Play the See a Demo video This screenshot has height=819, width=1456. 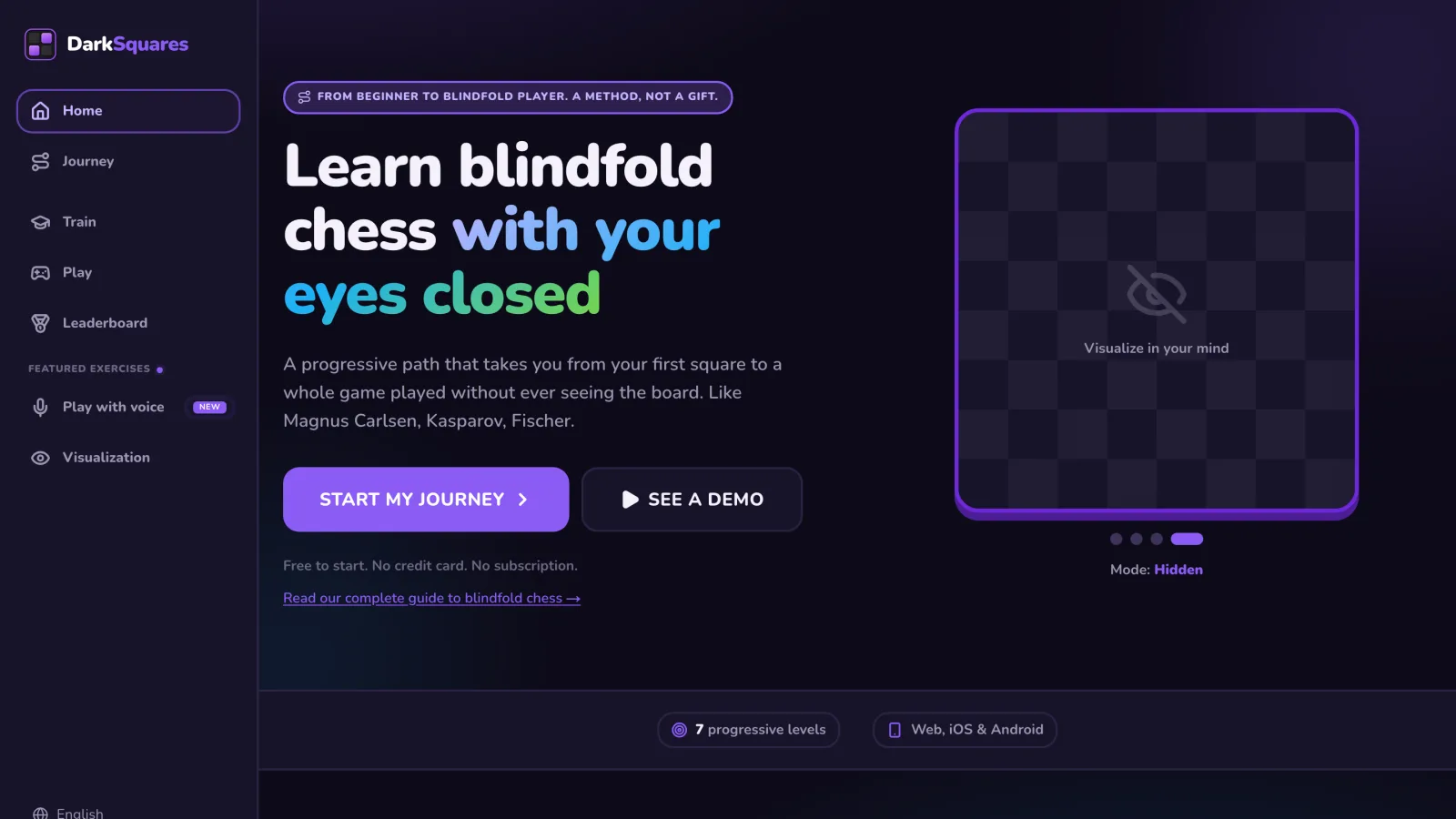692,500
